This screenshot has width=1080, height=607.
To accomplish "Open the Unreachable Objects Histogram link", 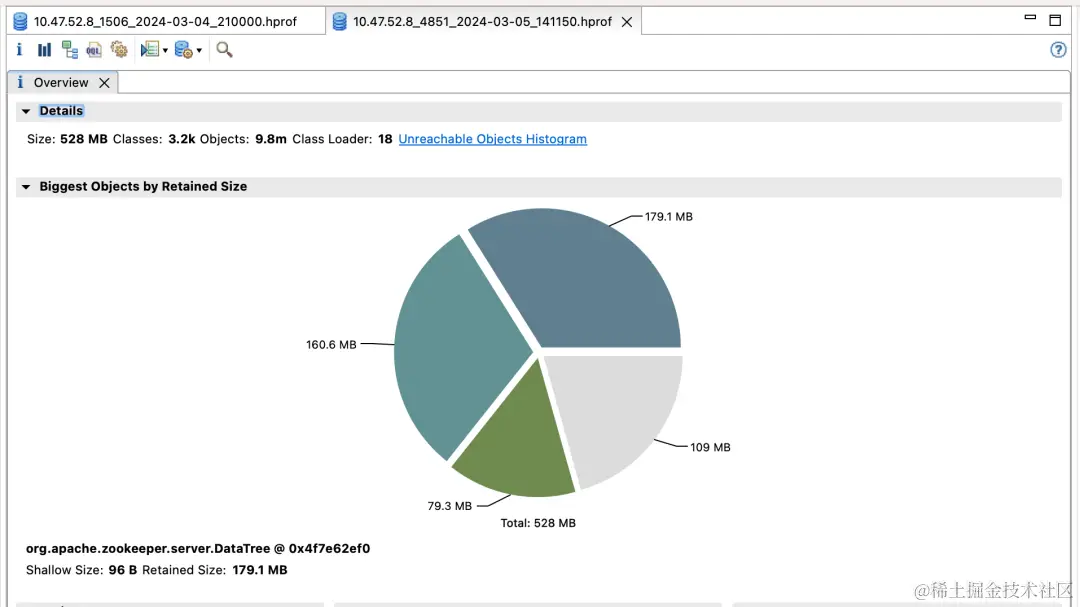I will coord(492,139).
